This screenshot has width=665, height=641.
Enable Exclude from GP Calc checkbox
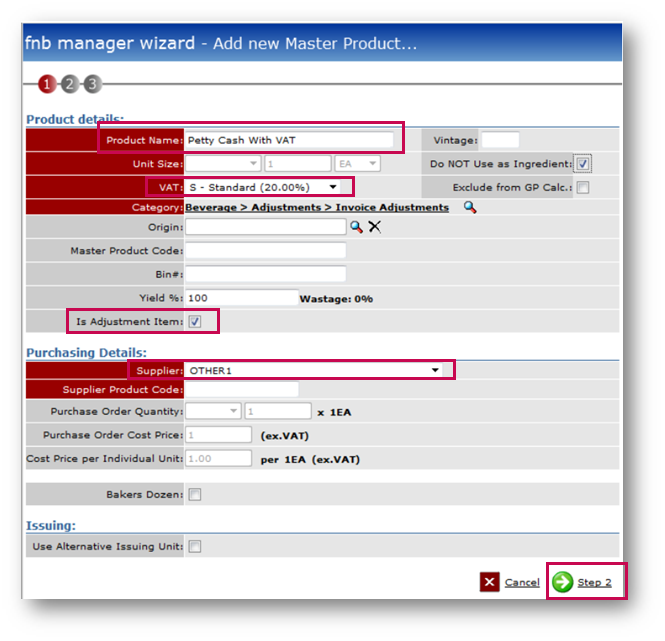(583, 187)
